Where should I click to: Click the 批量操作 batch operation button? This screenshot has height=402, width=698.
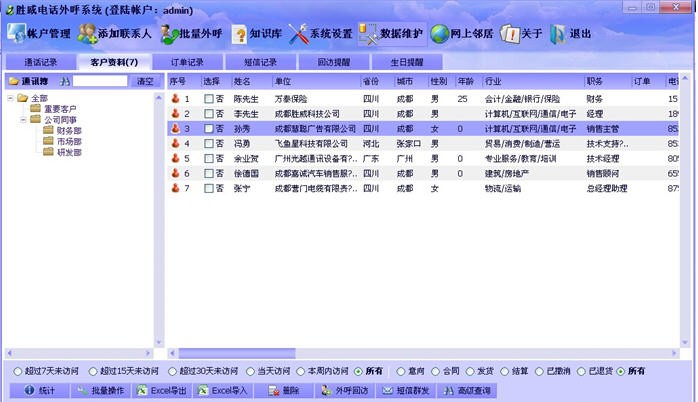[x=101, y=390]
